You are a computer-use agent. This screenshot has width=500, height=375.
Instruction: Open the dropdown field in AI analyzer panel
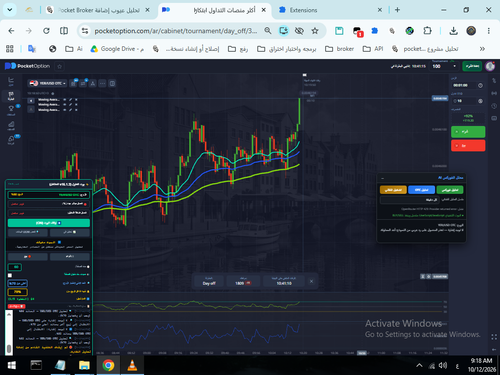[410, 200]
